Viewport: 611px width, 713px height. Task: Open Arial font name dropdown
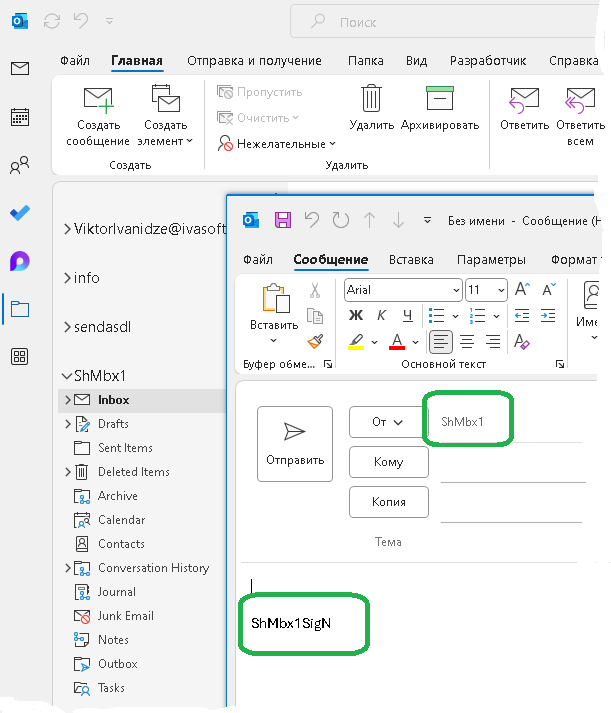(456, 290)
